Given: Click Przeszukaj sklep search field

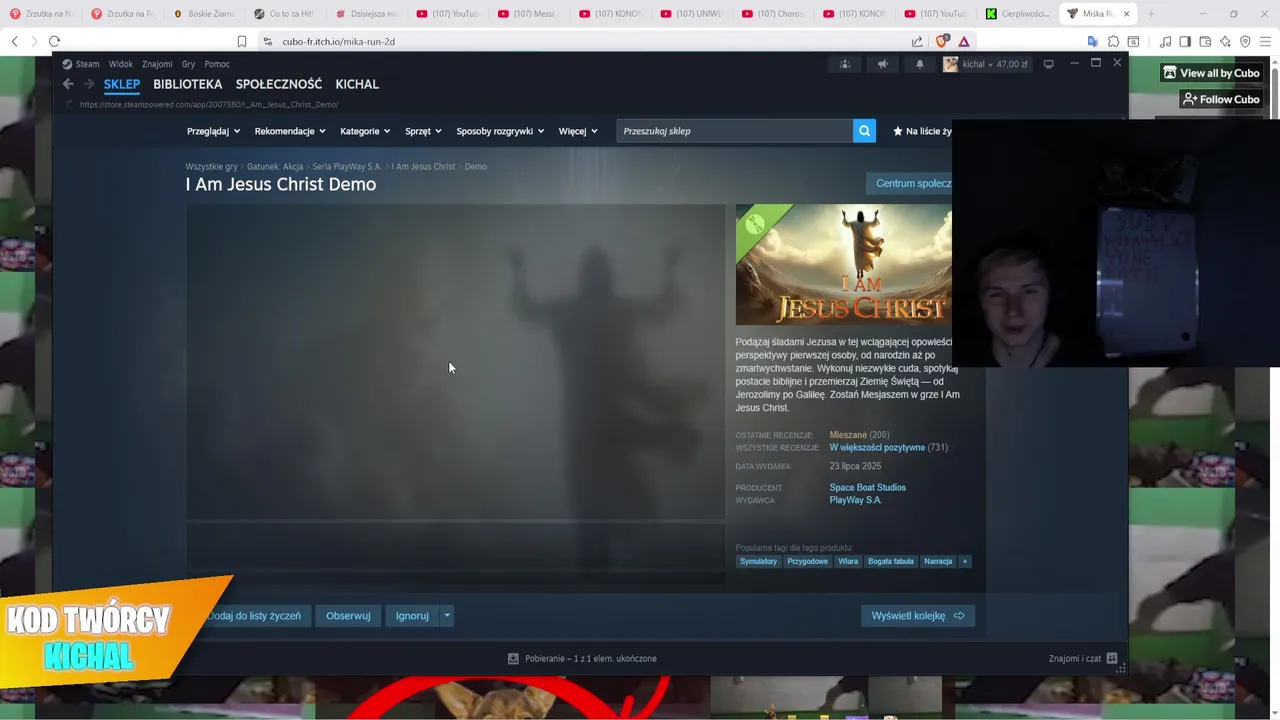Looking at the screenshot, I should click(734, 131).
